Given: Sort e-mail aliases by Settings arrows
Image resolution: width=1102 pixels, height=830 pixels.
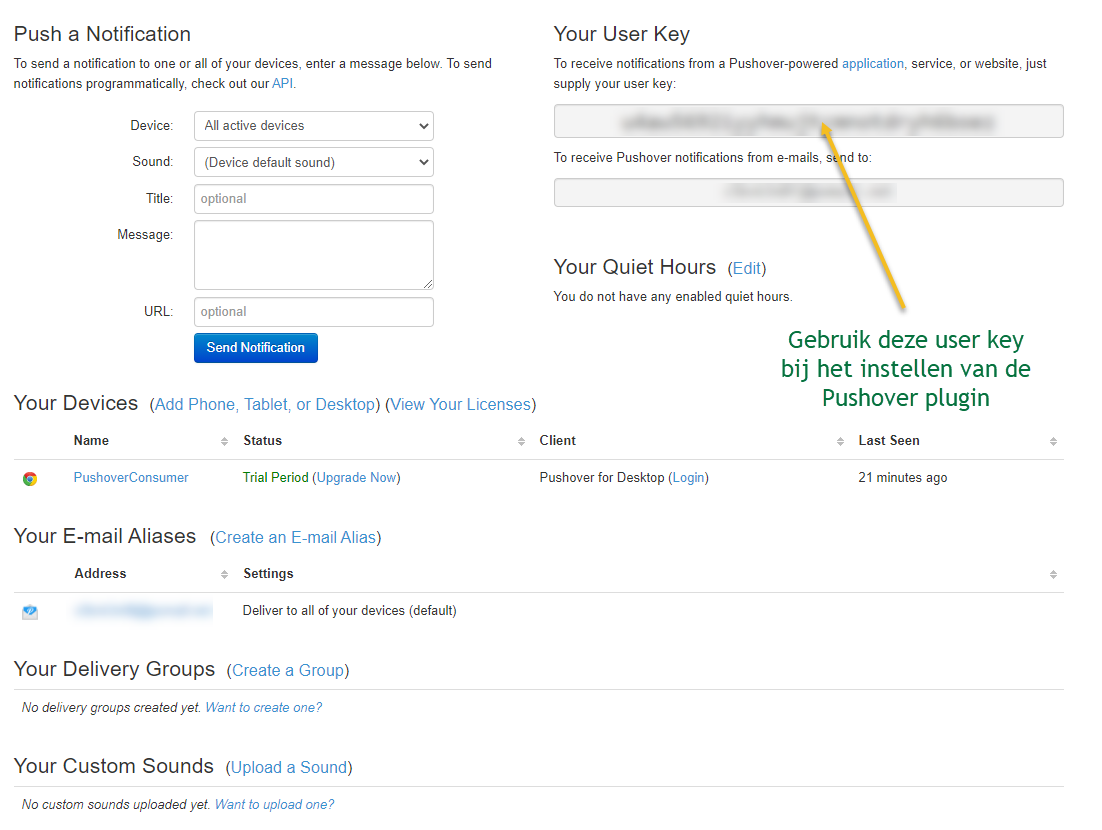Looking at the screenshot, I should 1053,574.
